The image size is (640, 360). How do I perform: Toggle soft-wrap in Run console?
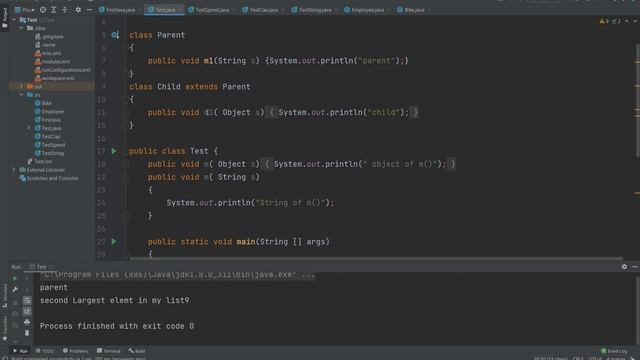pyautogui.click(x=27, y=300)
